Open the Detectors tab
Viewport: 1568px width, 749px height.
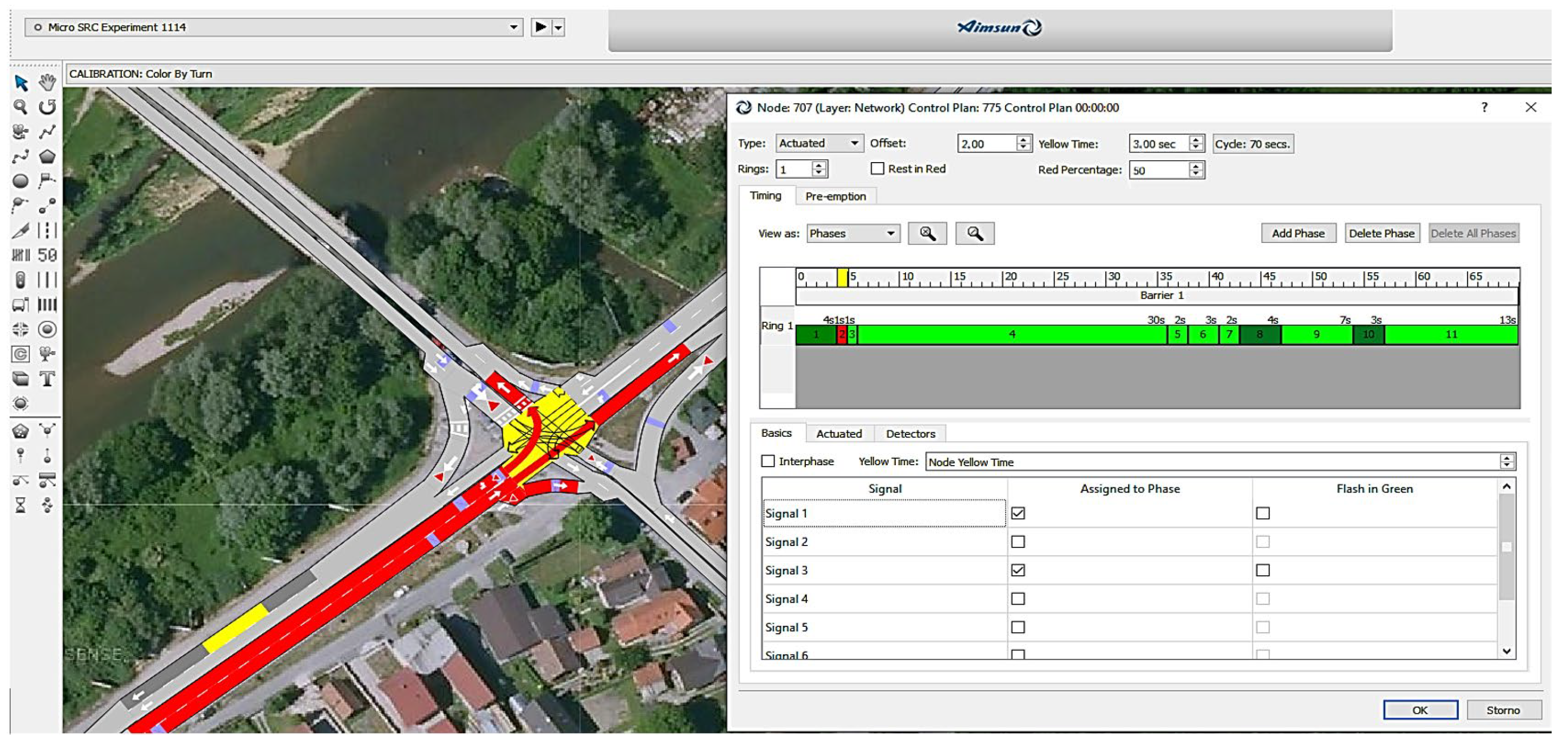pyautogui.click(x=910, y=434)
